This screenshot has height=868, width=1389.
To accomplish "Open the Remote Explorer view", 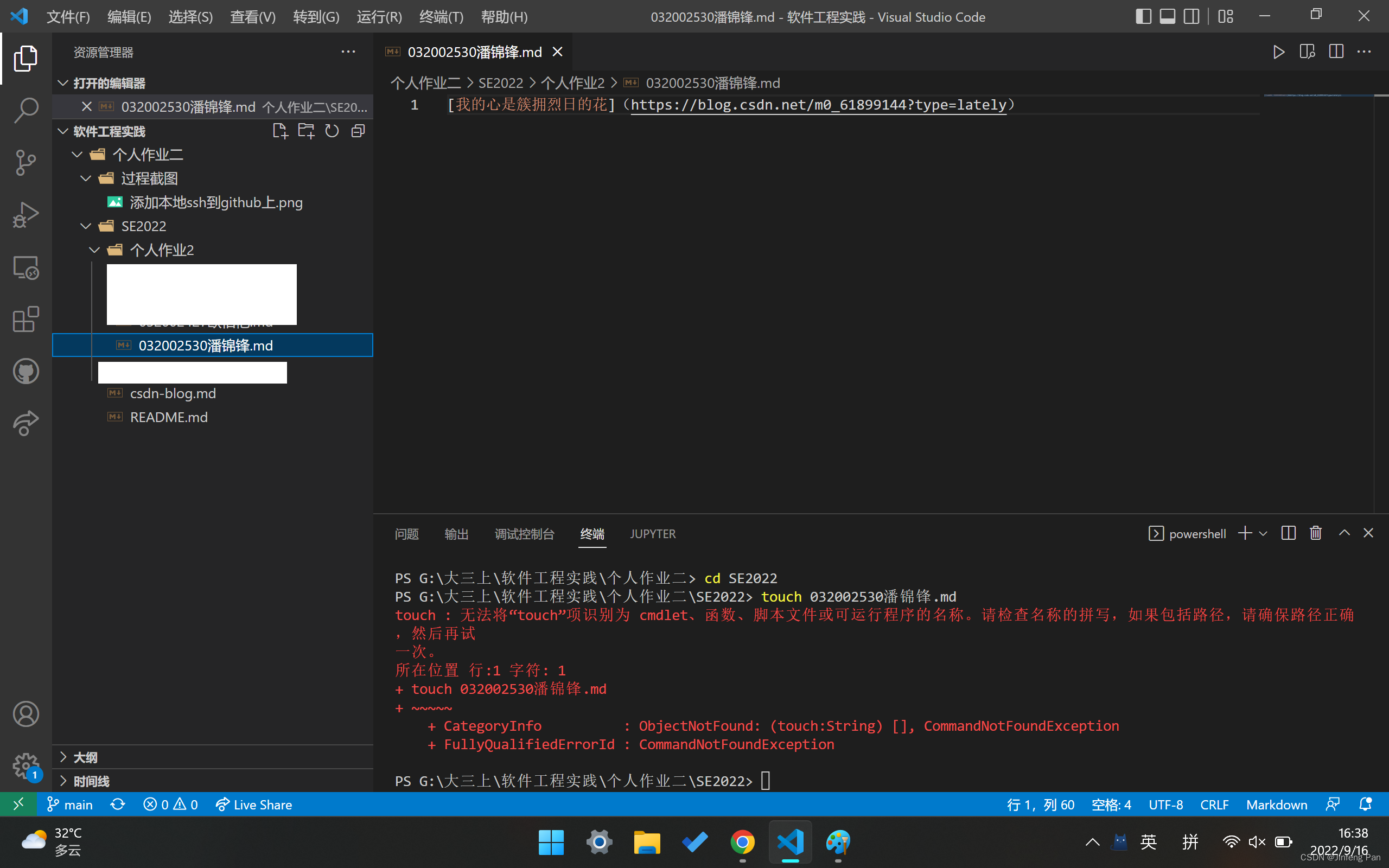I will (26, 267).
